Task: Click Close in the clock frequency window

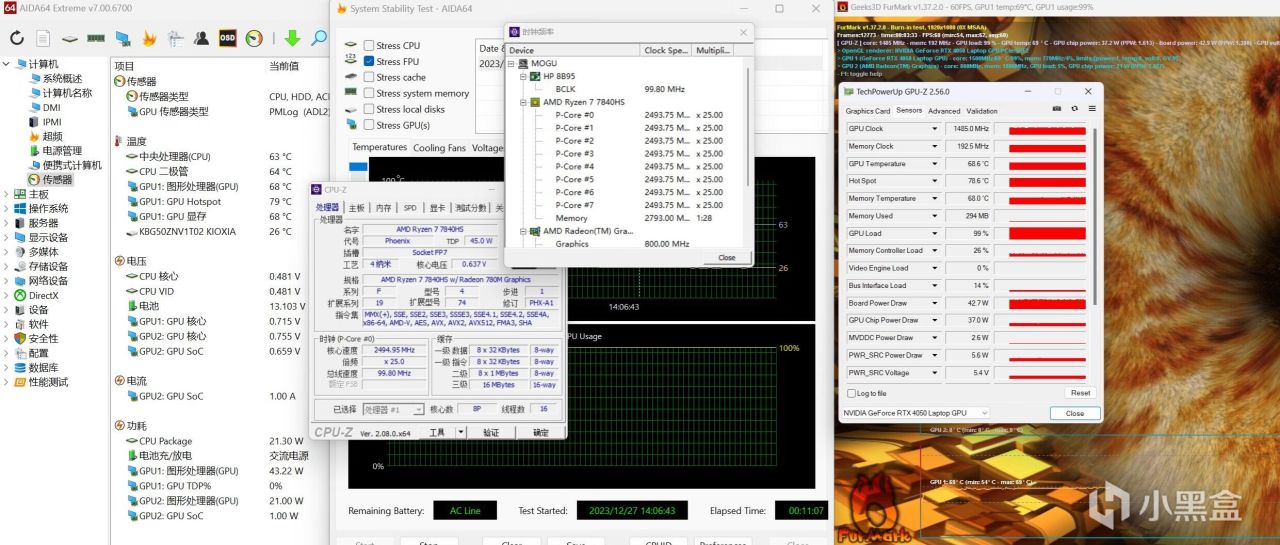Action: point(726,257)
